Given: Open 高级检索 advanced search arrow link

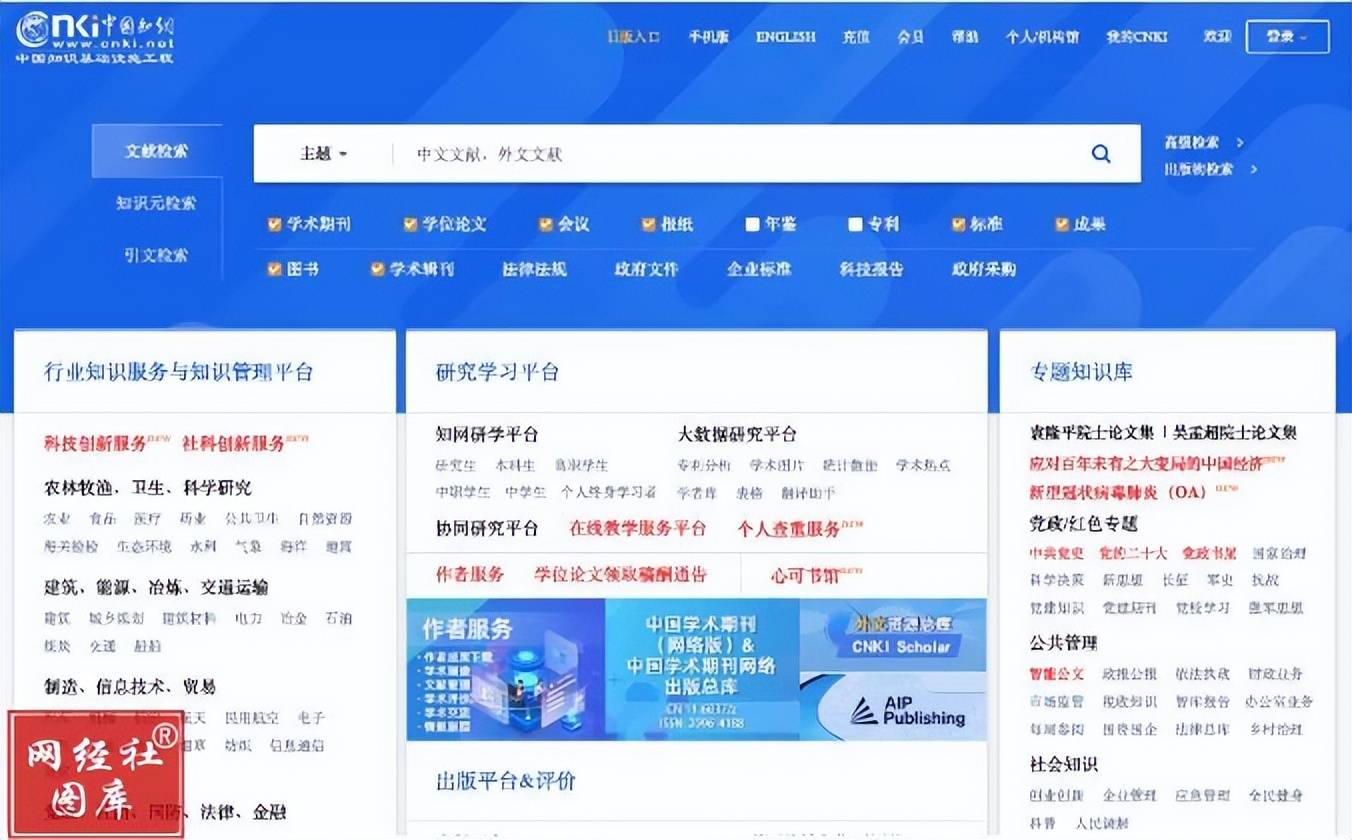Looking at the screenshot, I should [1204, 143].
